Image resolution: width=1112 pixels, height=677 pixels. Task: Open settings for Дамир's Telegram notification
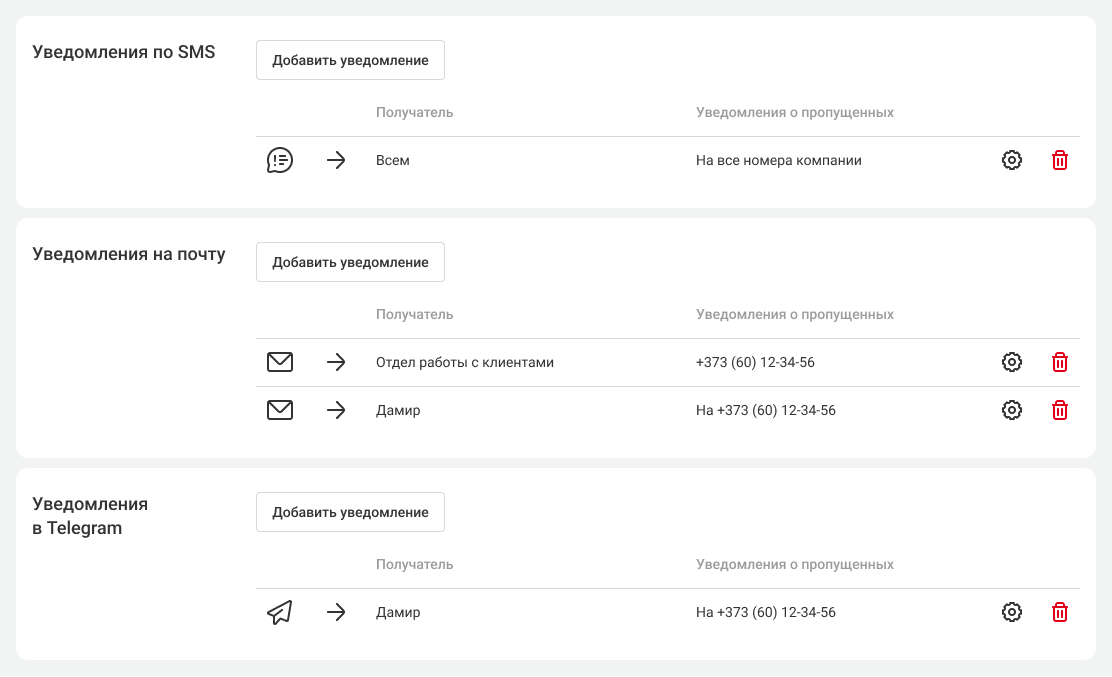pos(1012,612)
